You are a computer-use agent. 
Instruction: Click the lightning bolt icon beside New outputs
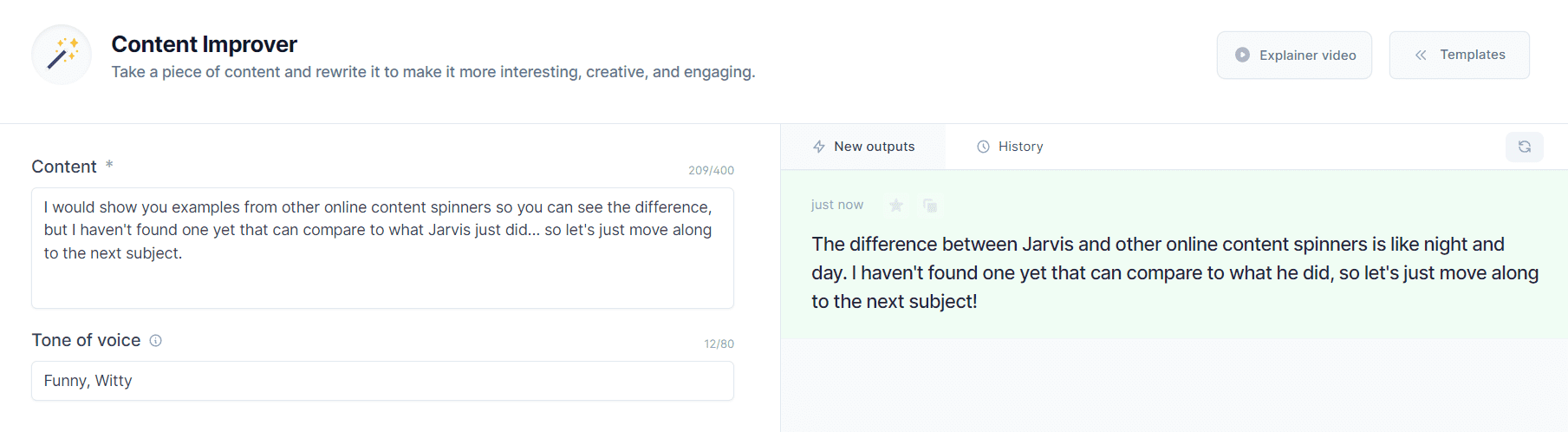[818, 147]
